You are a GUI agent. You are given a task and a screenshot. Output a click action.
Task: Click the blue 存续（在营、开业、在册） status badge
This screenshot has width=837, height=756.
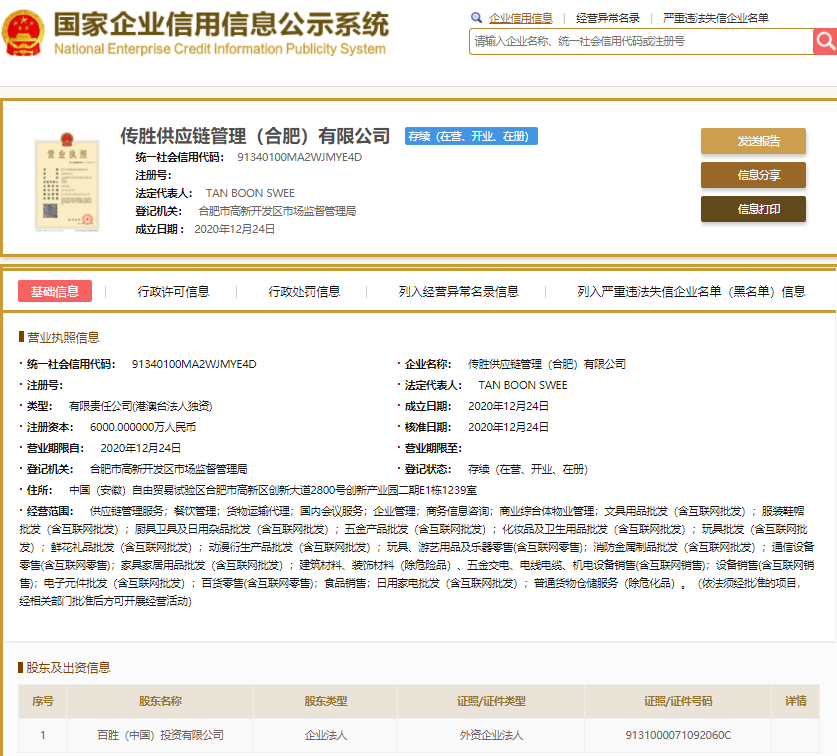click(x=471, y=136)
